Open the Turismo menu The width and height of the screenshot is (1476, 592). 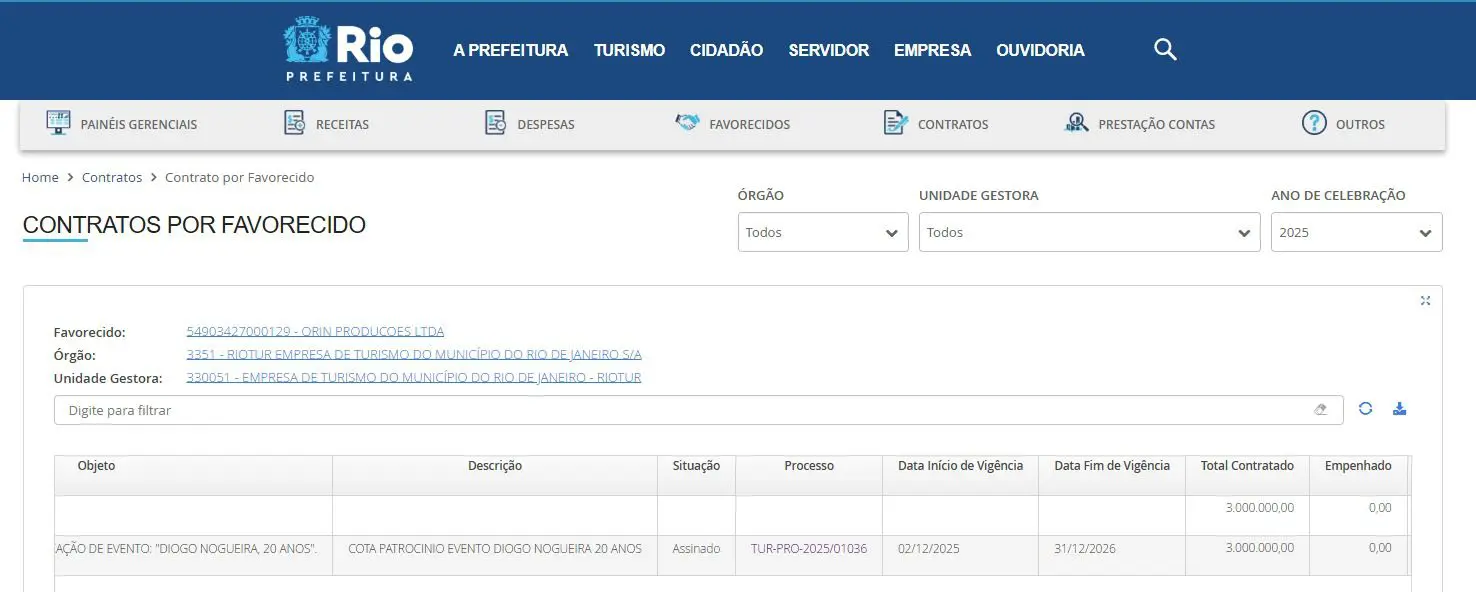pyautogui.click(x=629, y=50)
